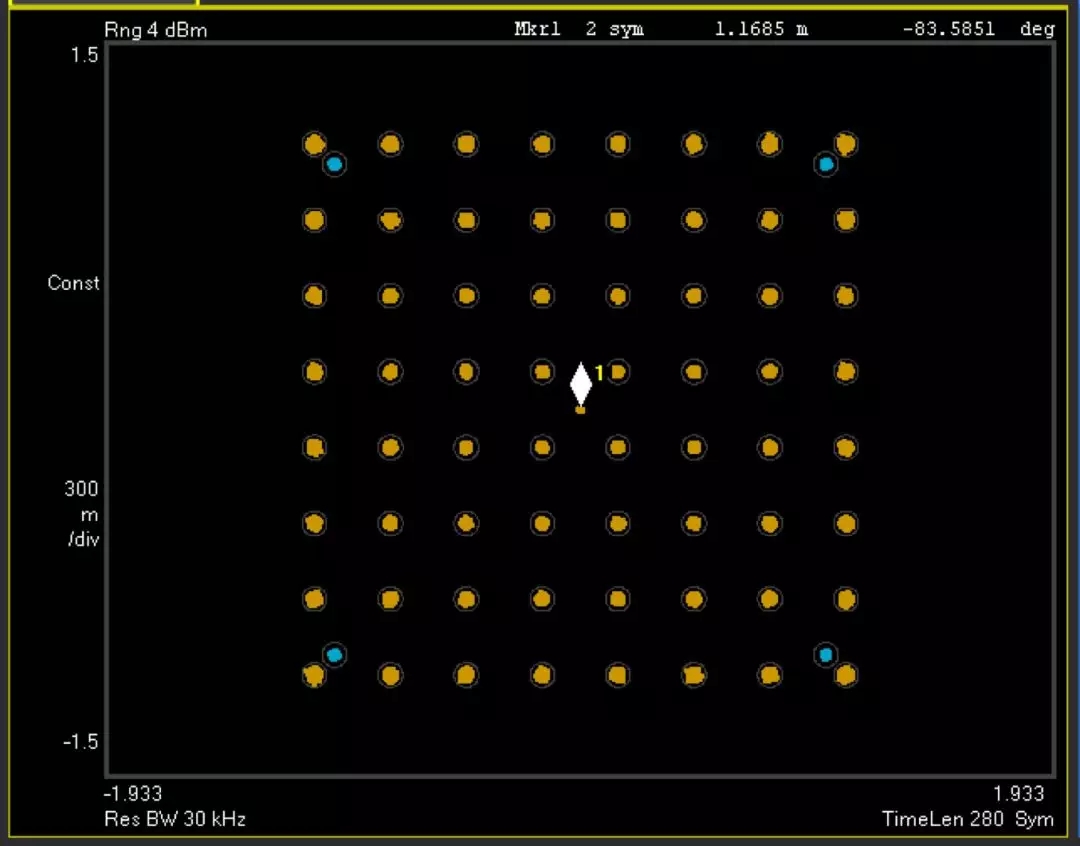Click the top-left corner orange constellation point
1080x846 pixels.
click(314, 143)
